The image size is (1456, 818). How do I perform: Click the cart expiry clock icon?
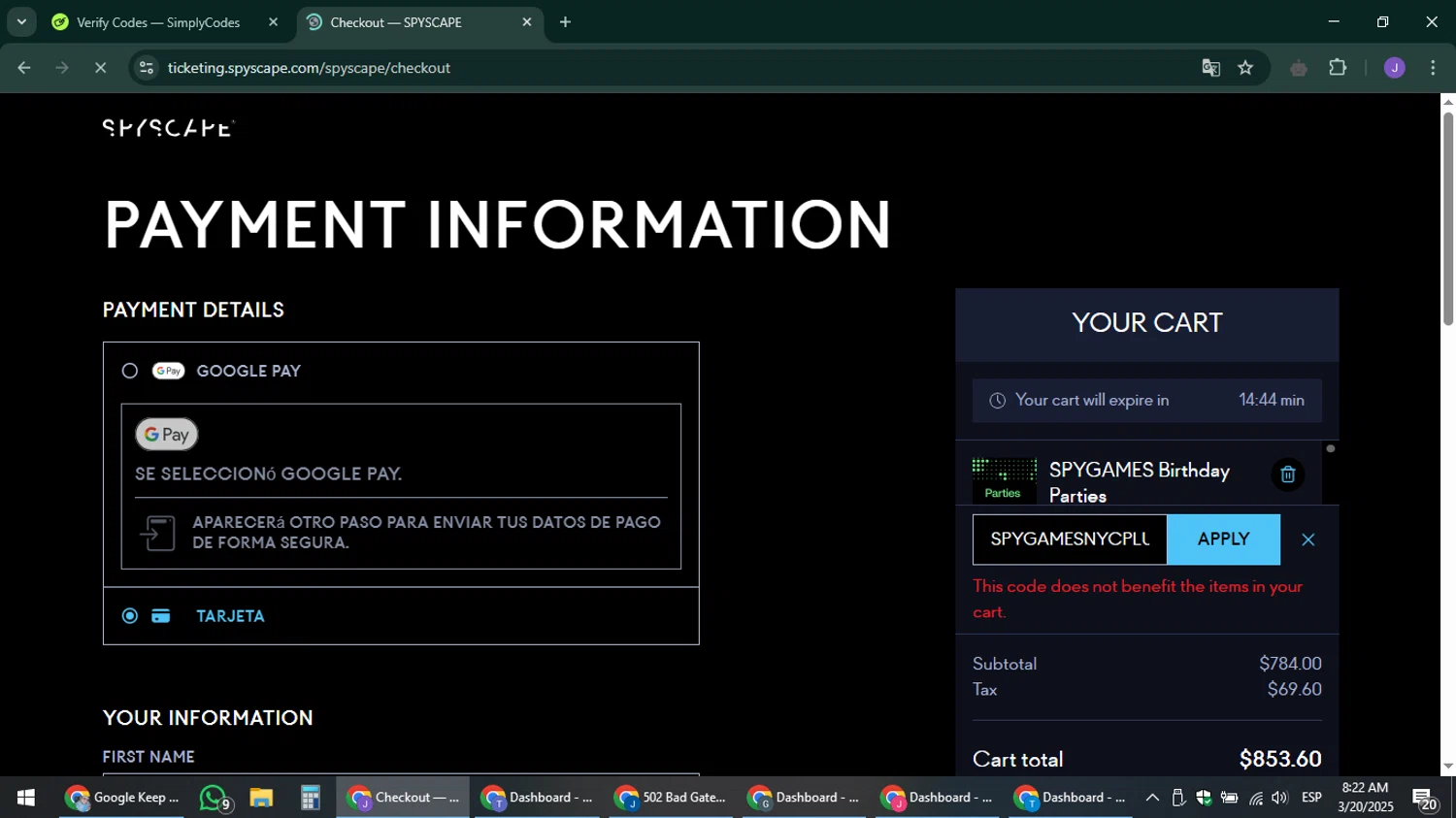997,401
